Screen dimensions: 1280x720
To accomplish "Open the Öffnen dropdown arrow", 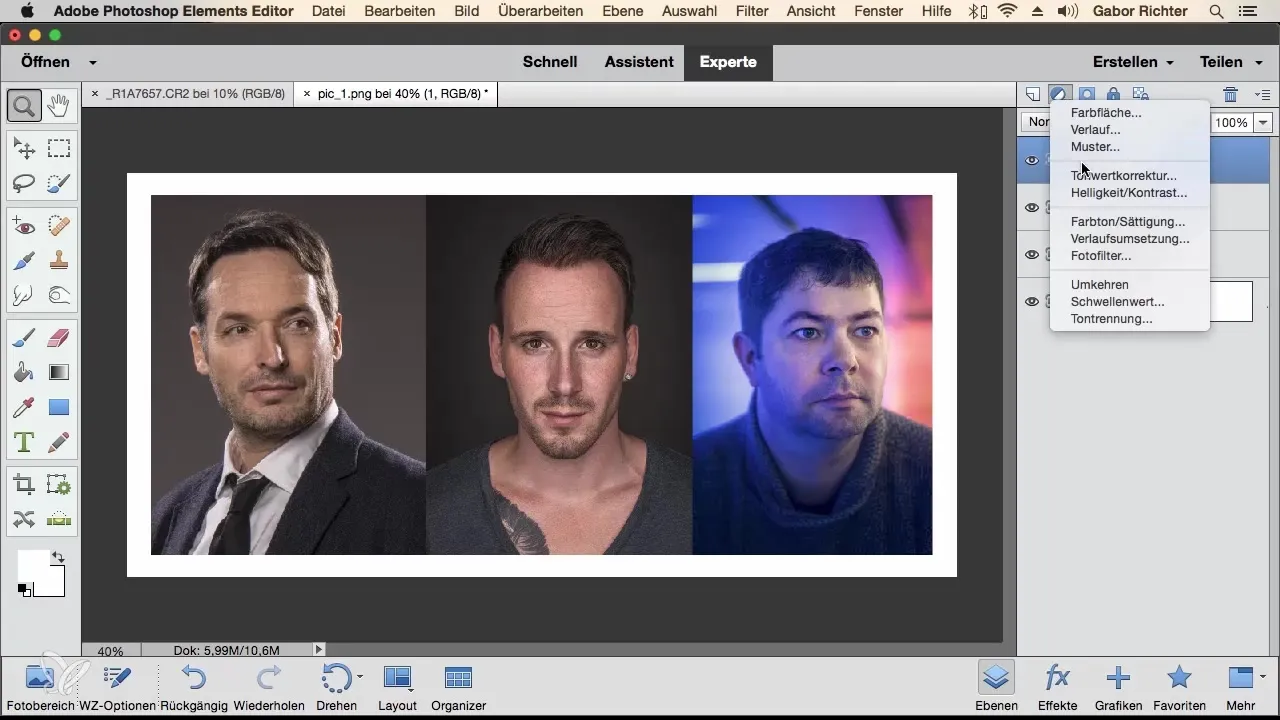I will 92,62.
